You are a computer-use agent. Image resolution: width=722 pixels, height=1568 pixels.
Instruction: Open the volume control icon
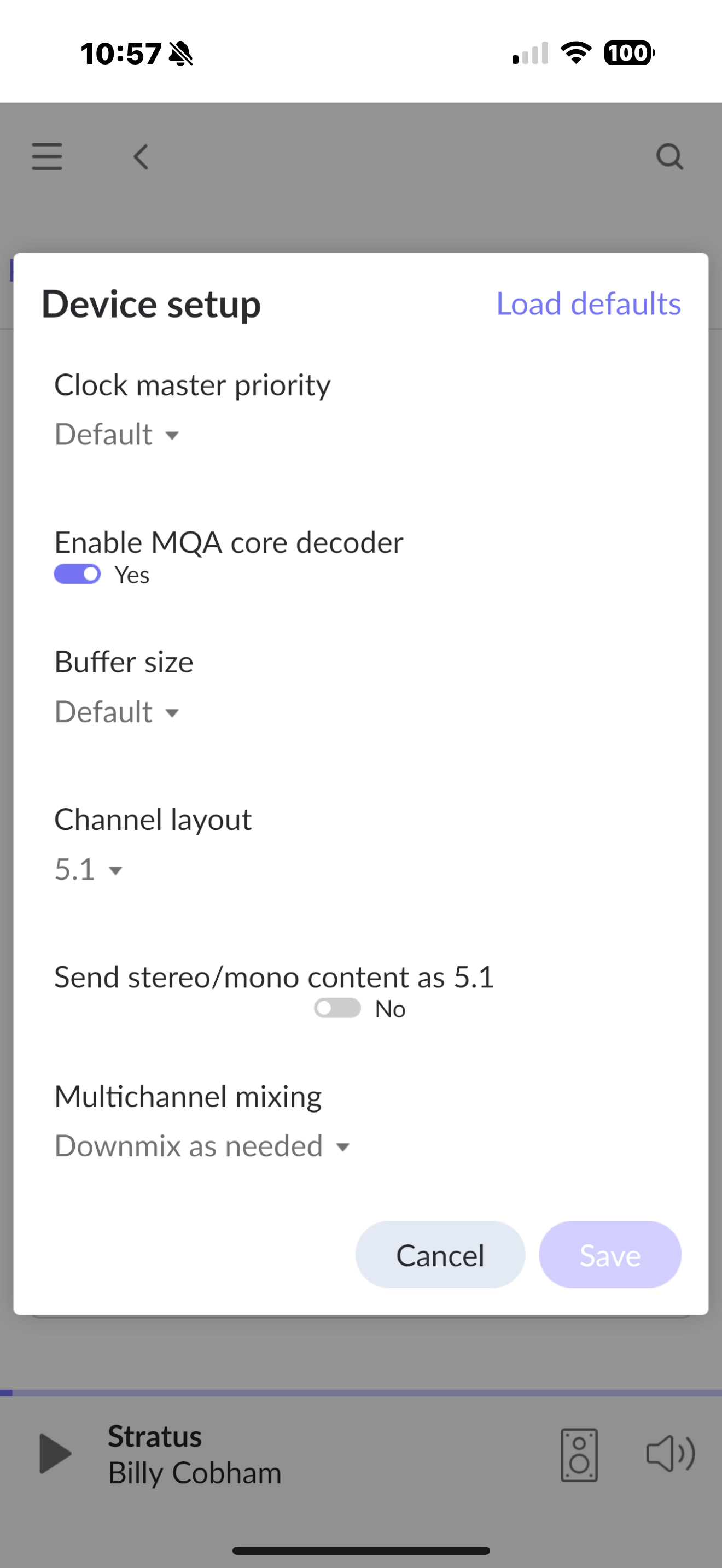point(670,1454)
